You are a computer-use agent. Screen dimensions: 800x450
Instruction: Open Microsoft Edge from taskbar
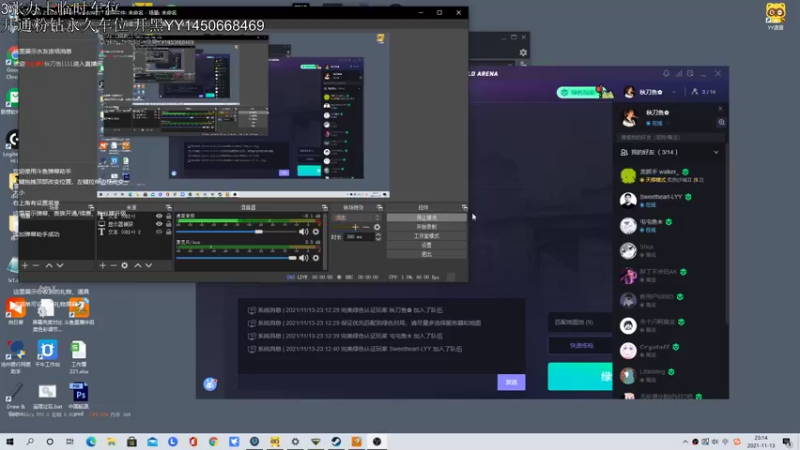click(91, 442)
